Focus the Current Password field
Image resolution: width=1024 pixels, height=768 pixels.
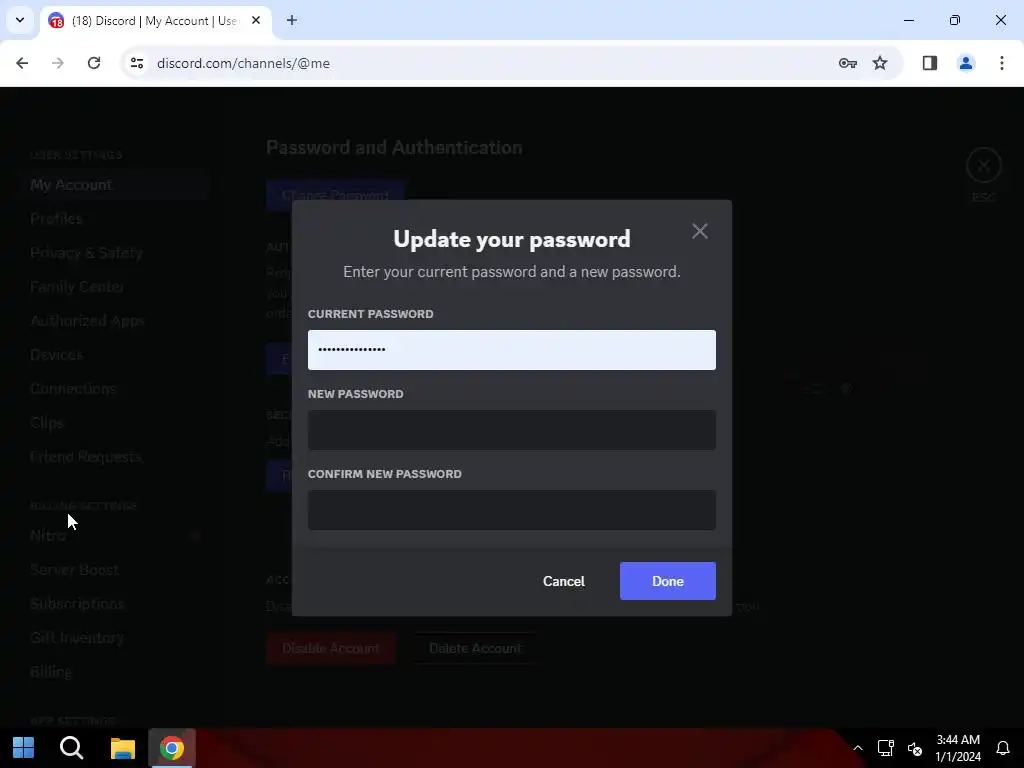coord(511,349)
